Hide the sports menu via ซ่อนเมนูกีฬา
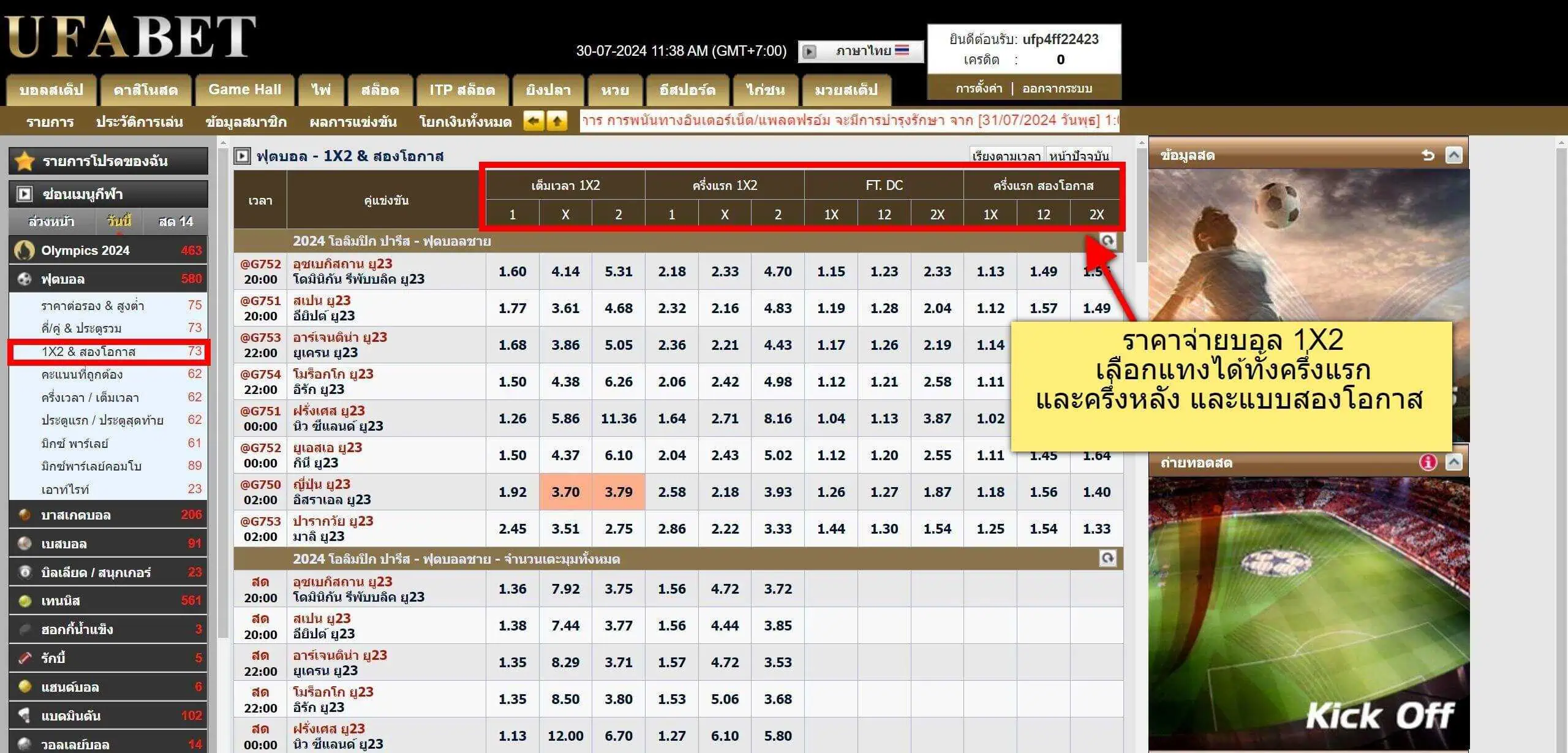The width and height of the screenshot is (1568, 753). click(x=108, y=194)
